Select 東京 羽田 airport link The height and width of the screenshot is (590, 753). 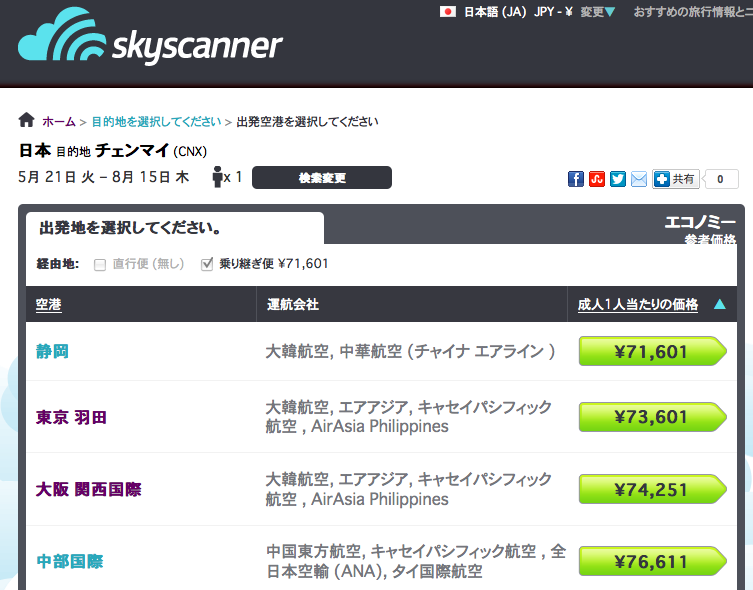(71, 417)
